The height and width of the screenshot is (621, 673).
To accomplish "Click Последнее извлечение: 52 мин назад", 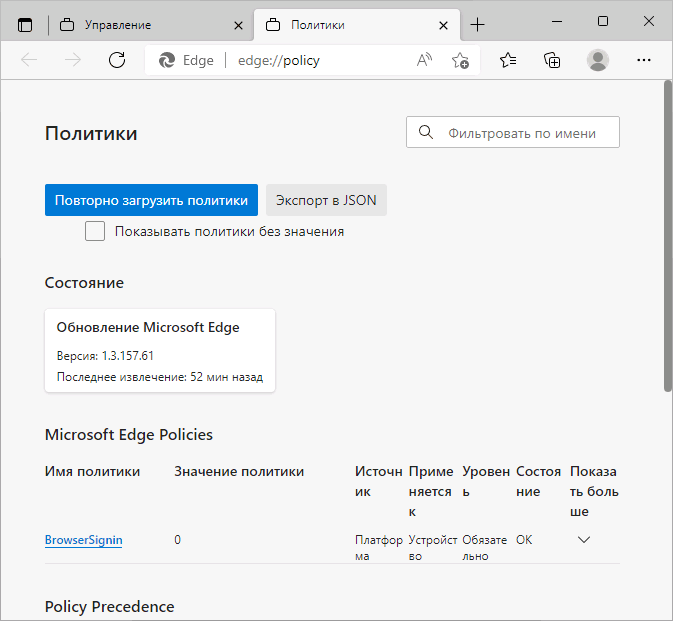I will coord(160,377).
